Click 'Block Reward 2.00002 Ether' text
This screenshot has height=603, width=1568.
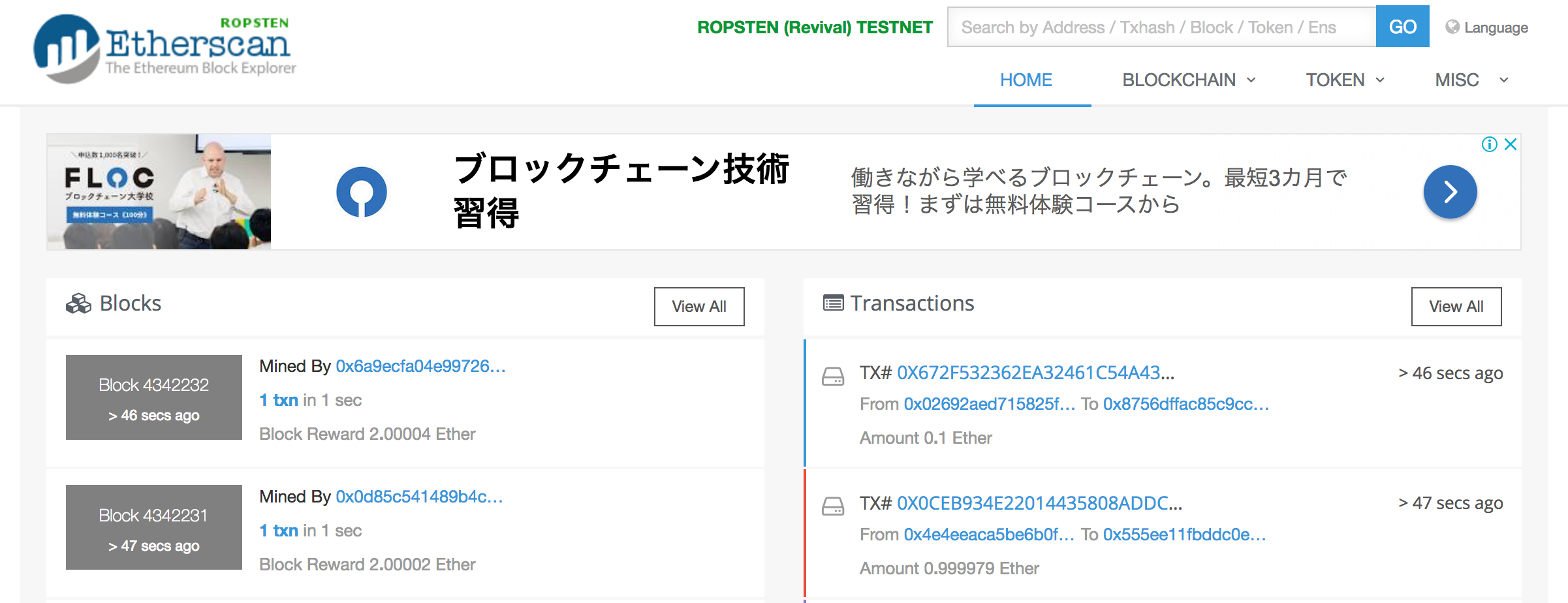[x=368, y=564]
